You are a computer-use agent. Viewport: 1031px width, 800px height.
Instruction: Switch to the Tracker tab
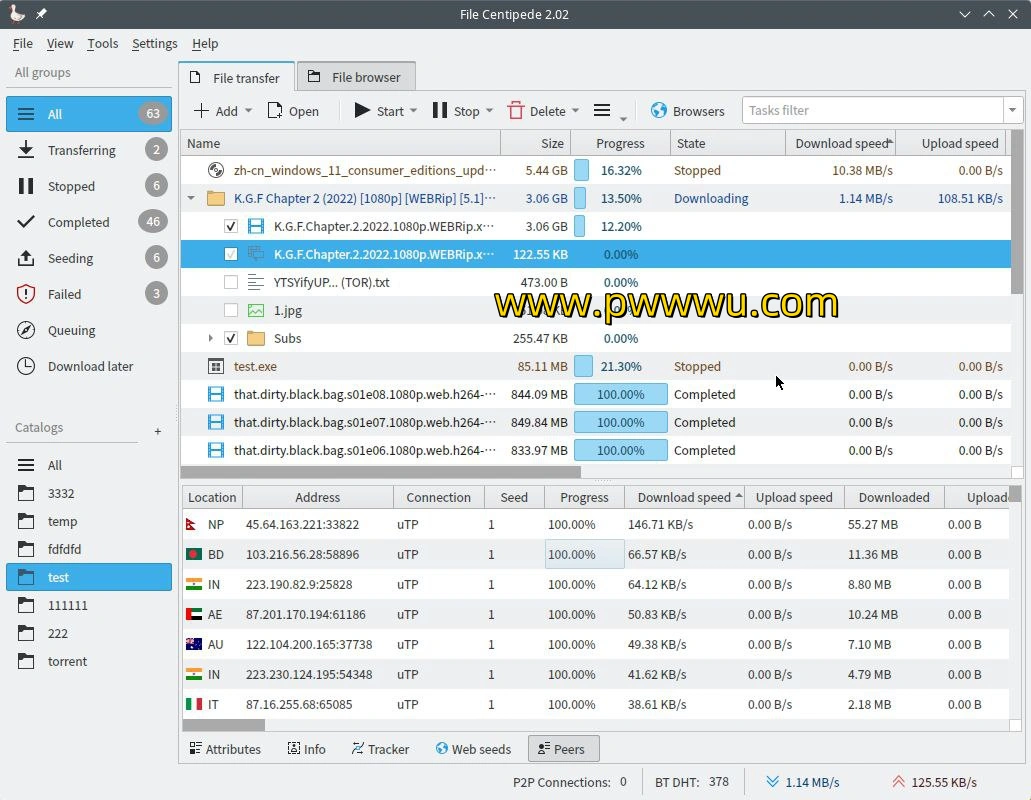[x=380, y=749]
